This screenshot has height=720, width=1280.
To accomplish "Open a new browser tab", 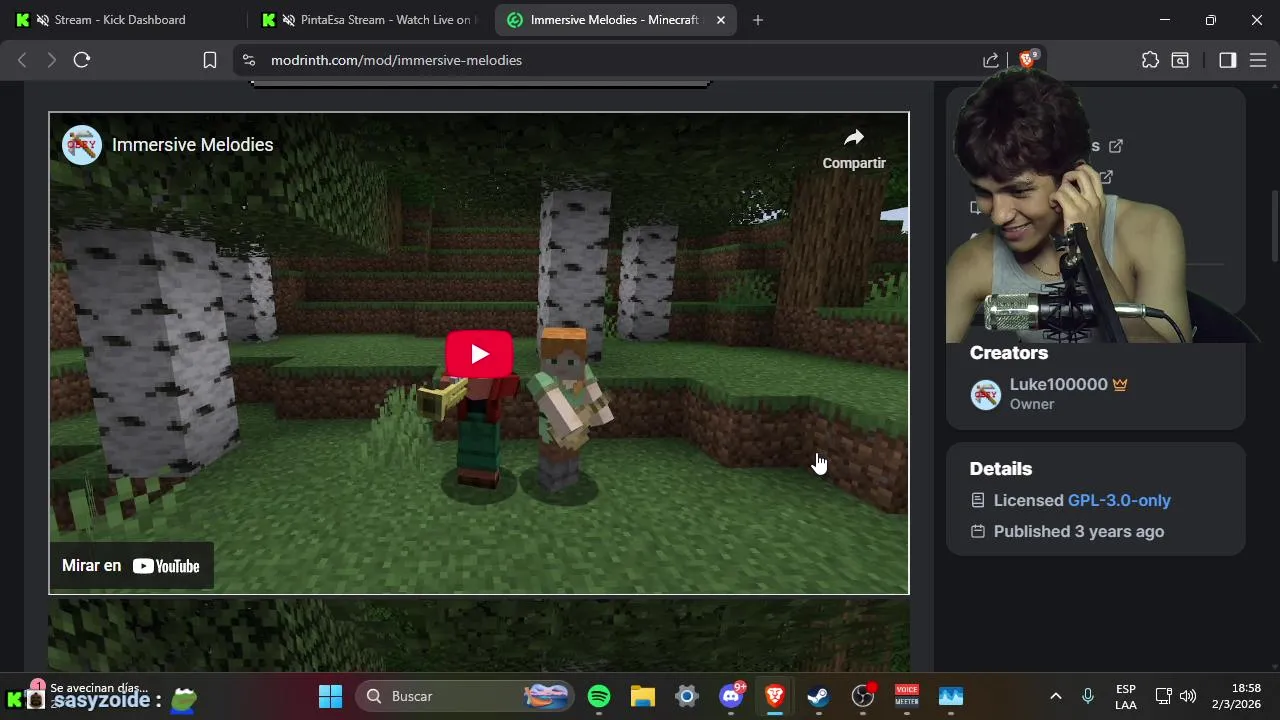I will 758,20.
